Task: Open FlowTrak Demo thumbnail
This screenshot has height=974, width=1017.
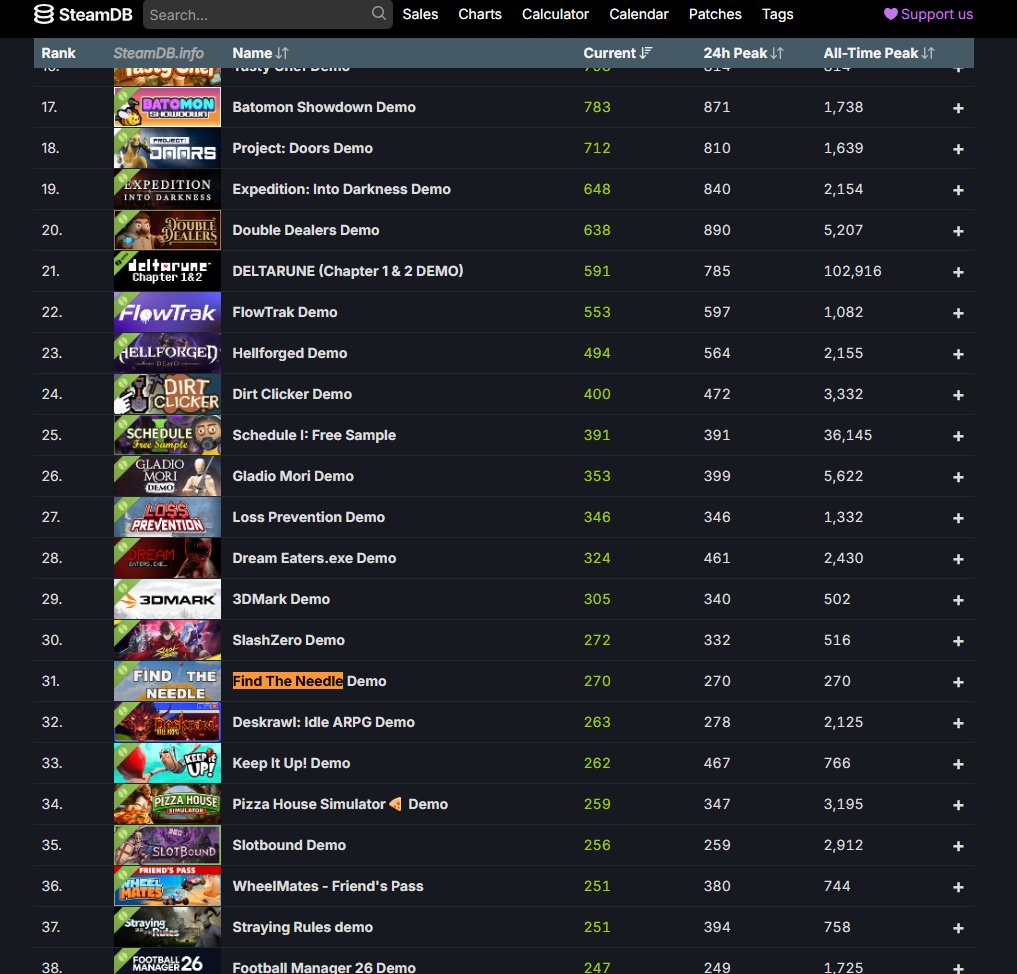Action: pyautogui.click(x=167, y=312)
